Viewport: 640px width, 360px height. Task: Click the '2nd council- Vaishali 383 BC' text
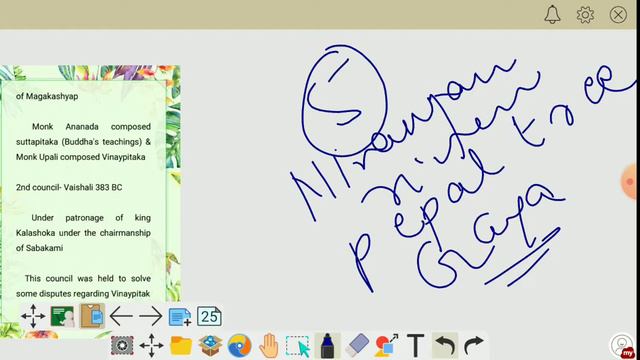[69, 187]
